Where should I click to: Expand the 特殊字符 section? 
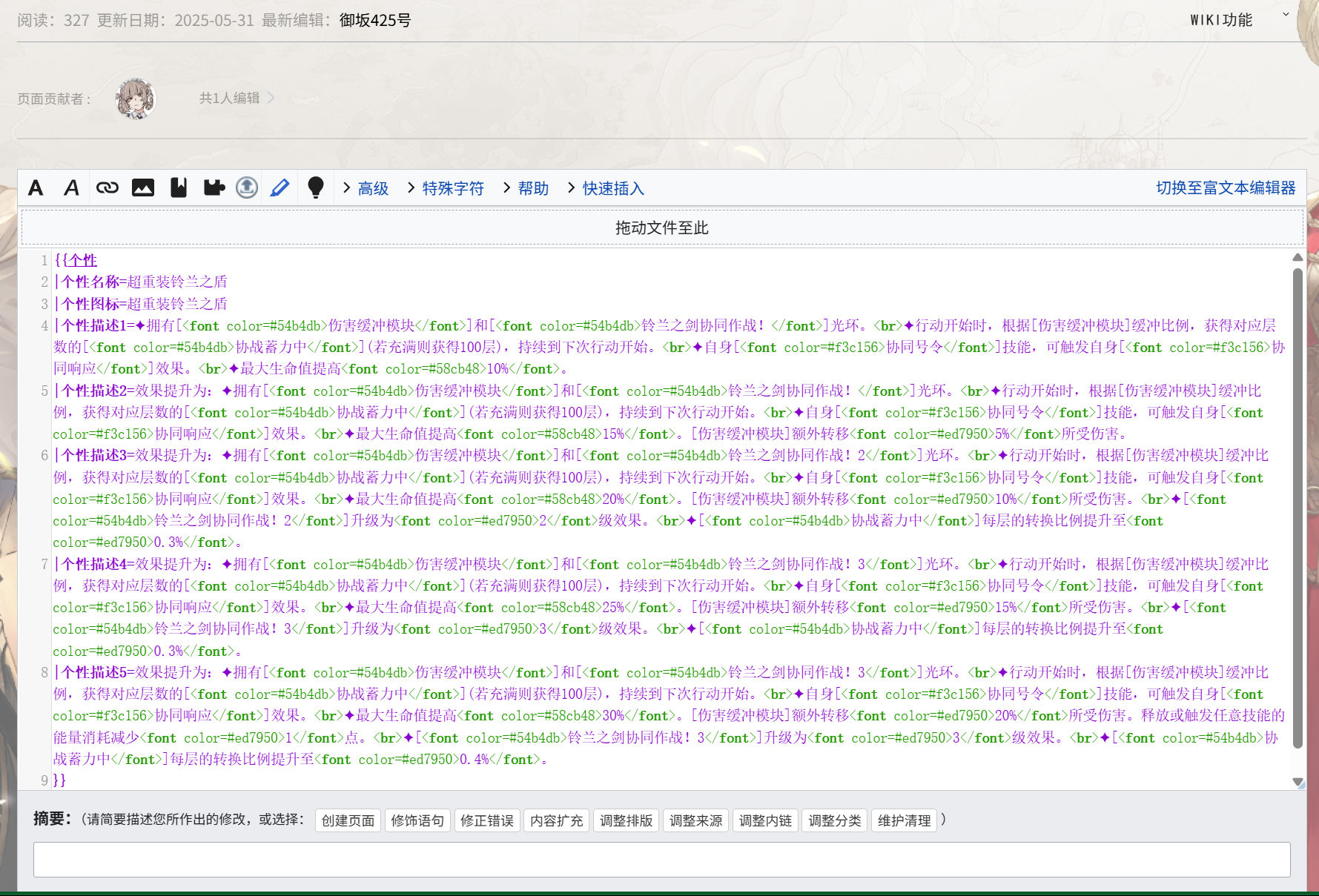(446, 189)
